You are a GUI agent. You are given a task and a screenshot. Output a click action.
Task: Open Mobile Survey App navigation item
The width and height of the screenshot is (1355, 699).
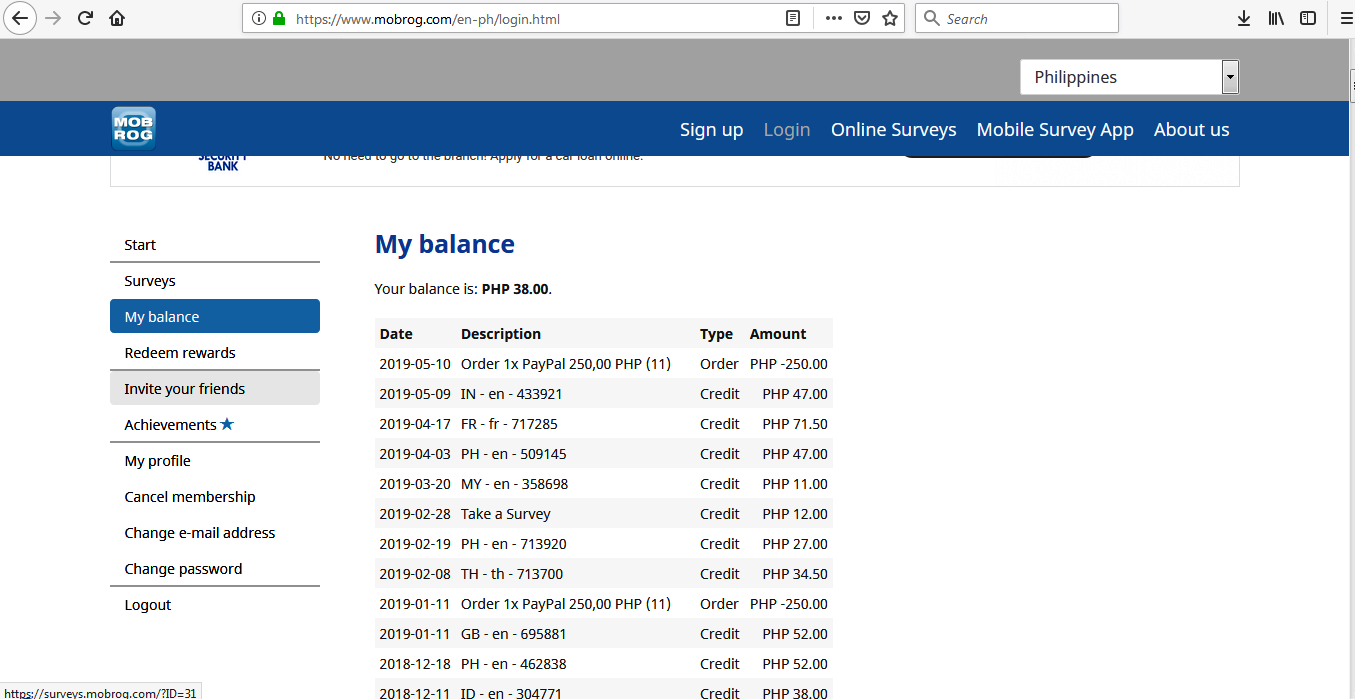(x=1055, y=129)
